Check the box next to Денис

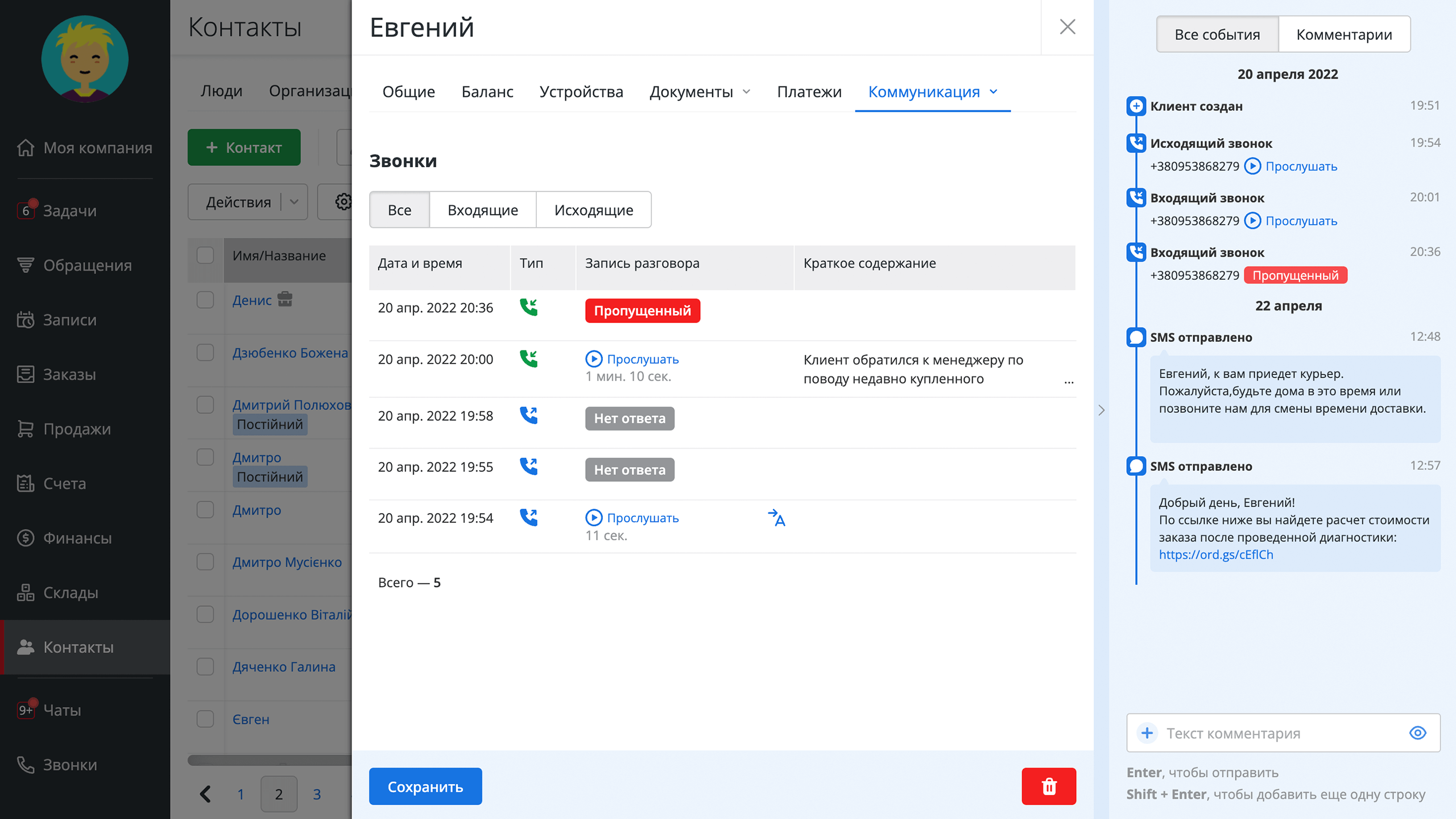coord(205,300)
